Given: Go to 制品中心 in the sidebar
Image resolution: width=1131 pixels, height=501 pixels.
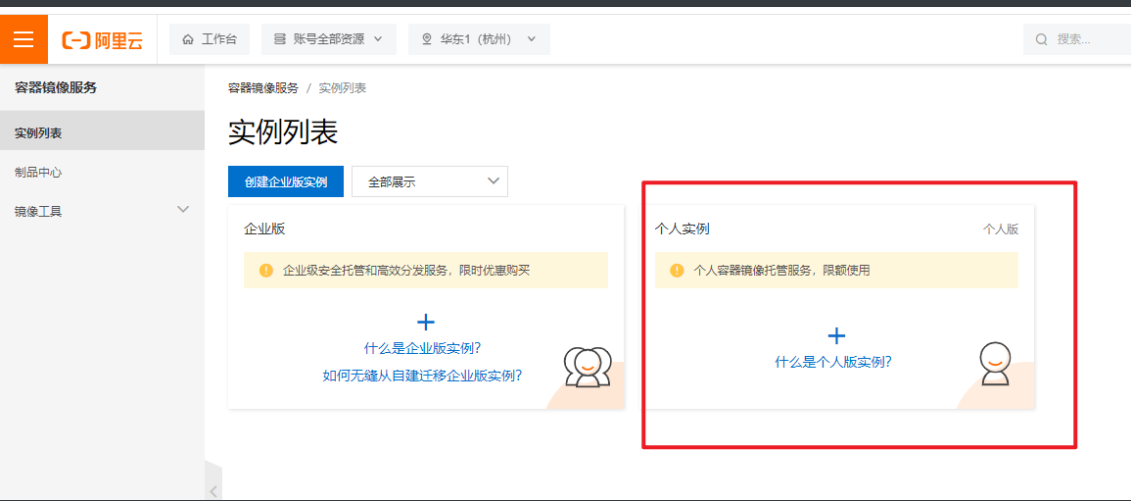Looking at the screenshot, I should pyautogui.click(x=39, y=172).
